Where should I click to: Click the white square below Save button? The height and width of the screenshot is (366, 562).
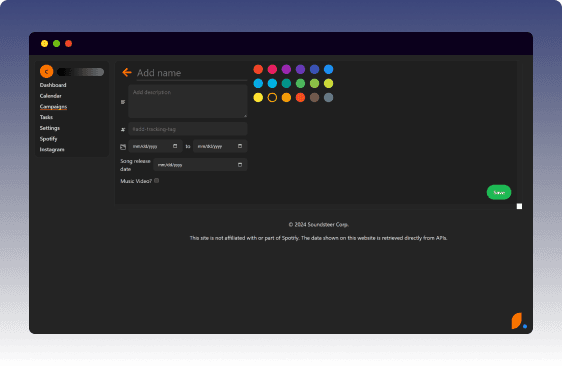point(519,206)
